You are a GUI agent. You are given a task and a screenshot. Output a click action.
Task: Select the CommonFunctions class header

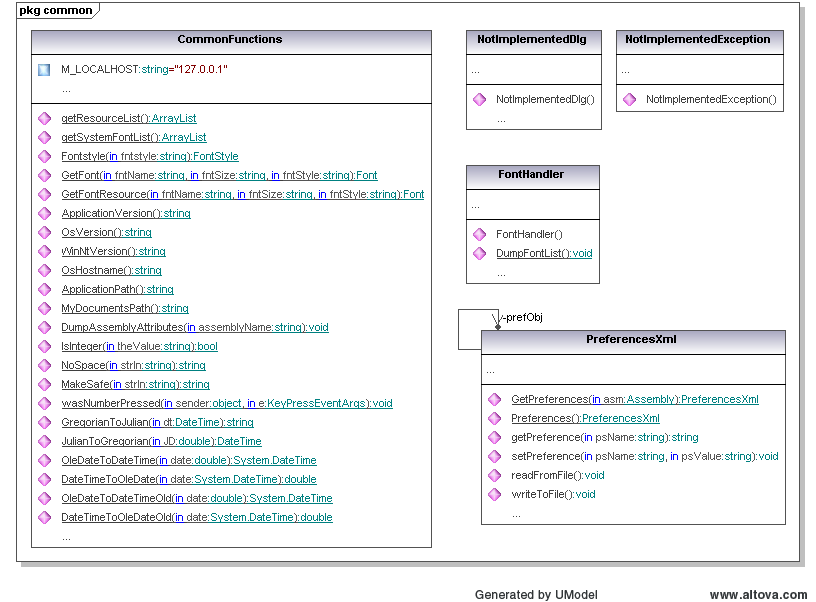point(232,42)
